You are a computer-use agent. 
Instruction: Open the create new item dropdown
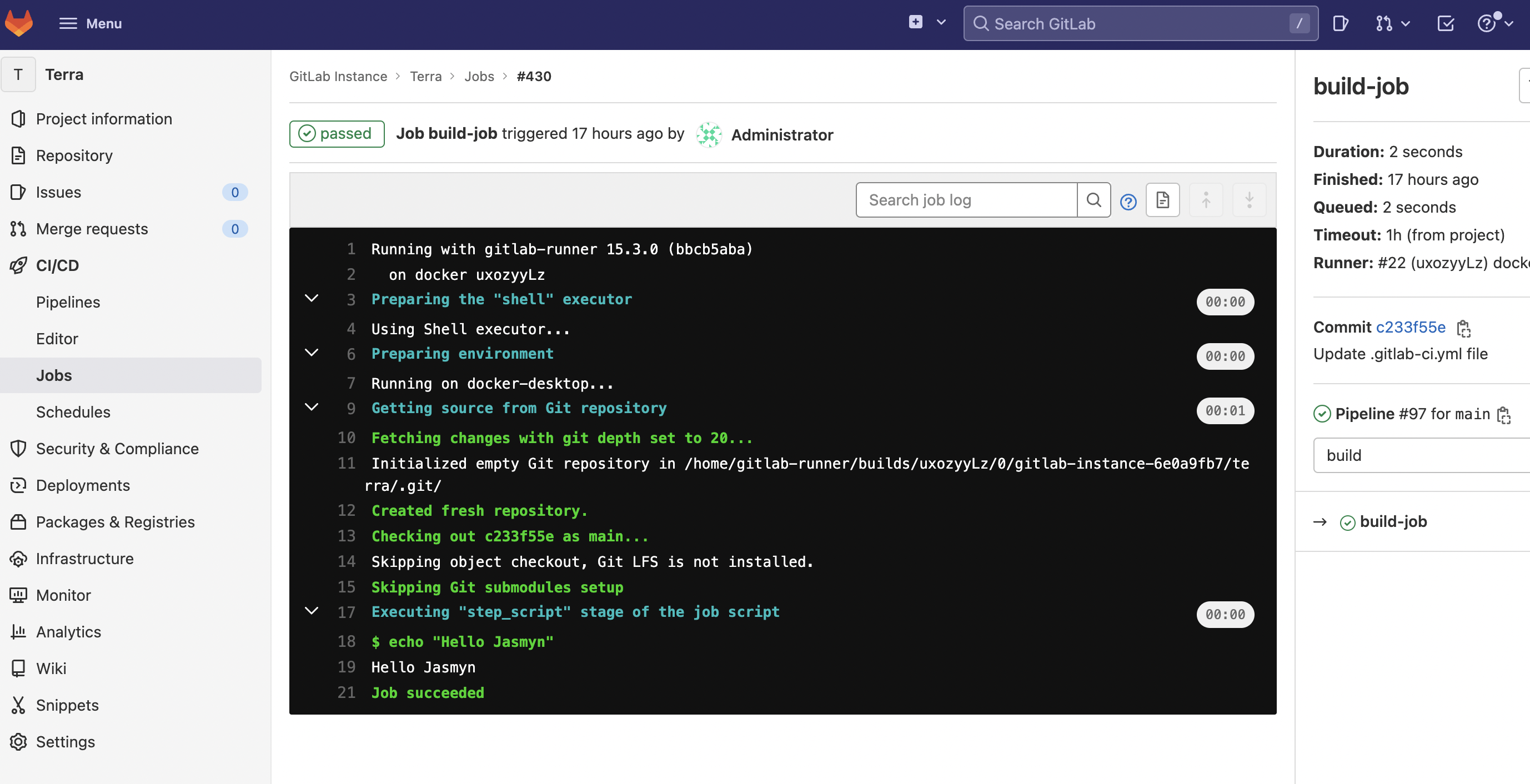click(x=925, y=22)
